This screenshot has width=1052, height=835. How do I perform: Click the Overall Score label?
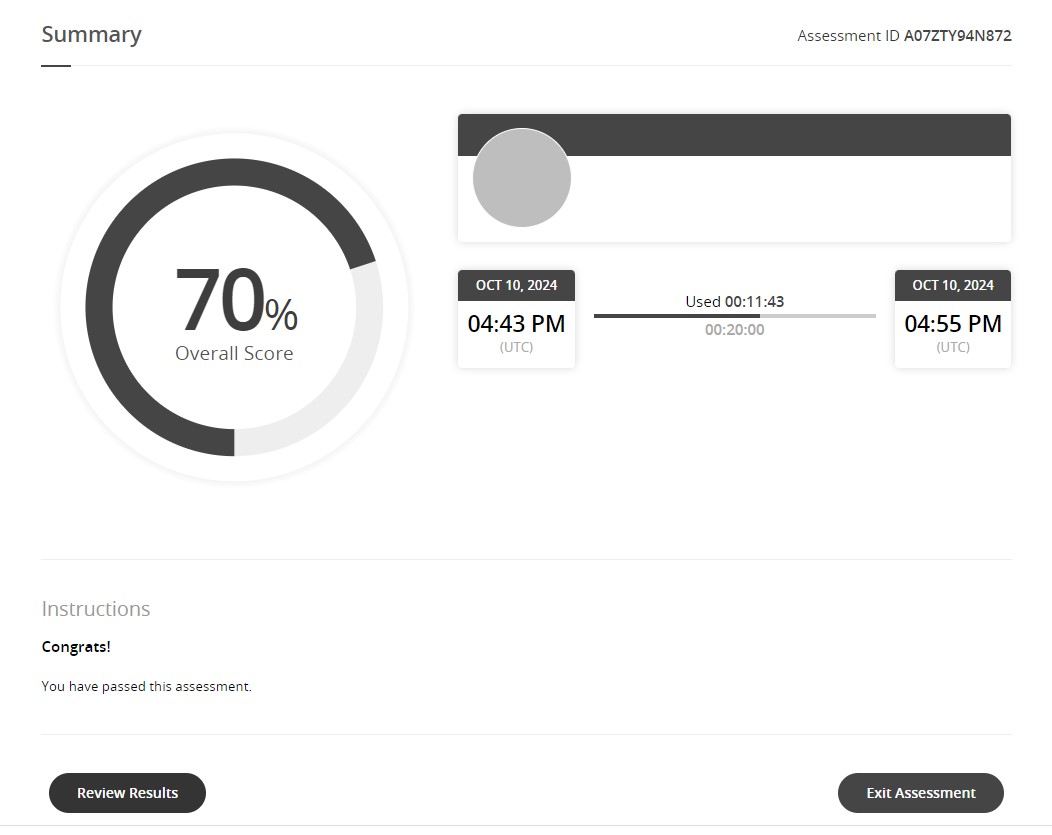pyautogui.click(x=234, y=353)
